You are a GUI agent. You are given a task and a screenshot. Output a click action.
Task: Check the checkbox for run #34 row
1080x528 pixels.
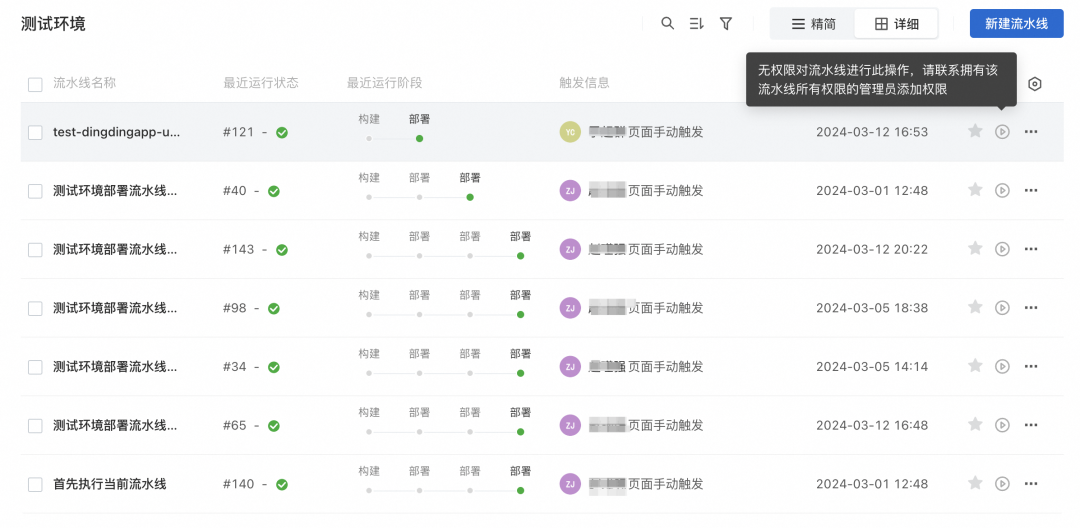pos(35,367)
